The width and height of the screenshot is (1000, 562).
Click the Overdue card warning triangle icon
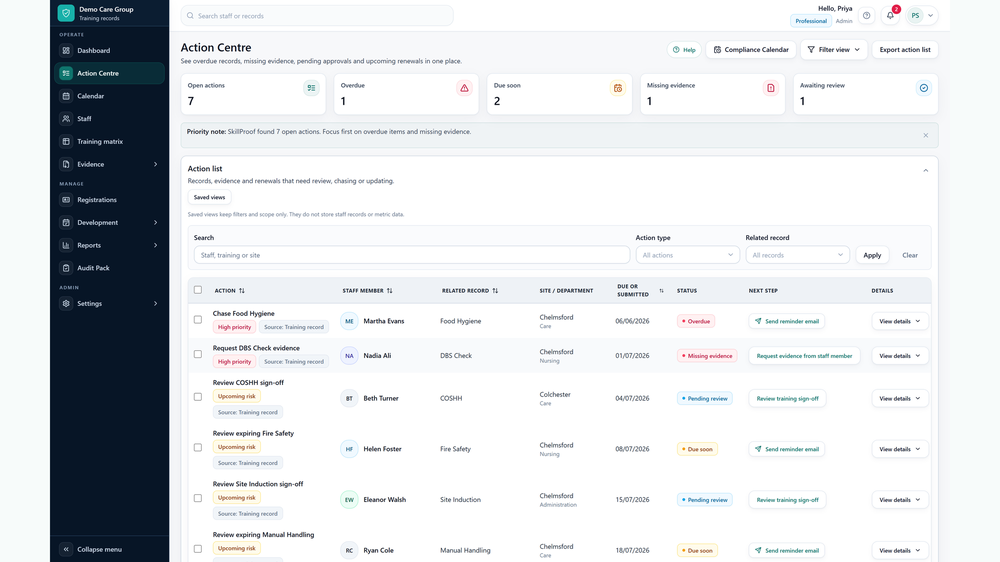tap(464, 88)
